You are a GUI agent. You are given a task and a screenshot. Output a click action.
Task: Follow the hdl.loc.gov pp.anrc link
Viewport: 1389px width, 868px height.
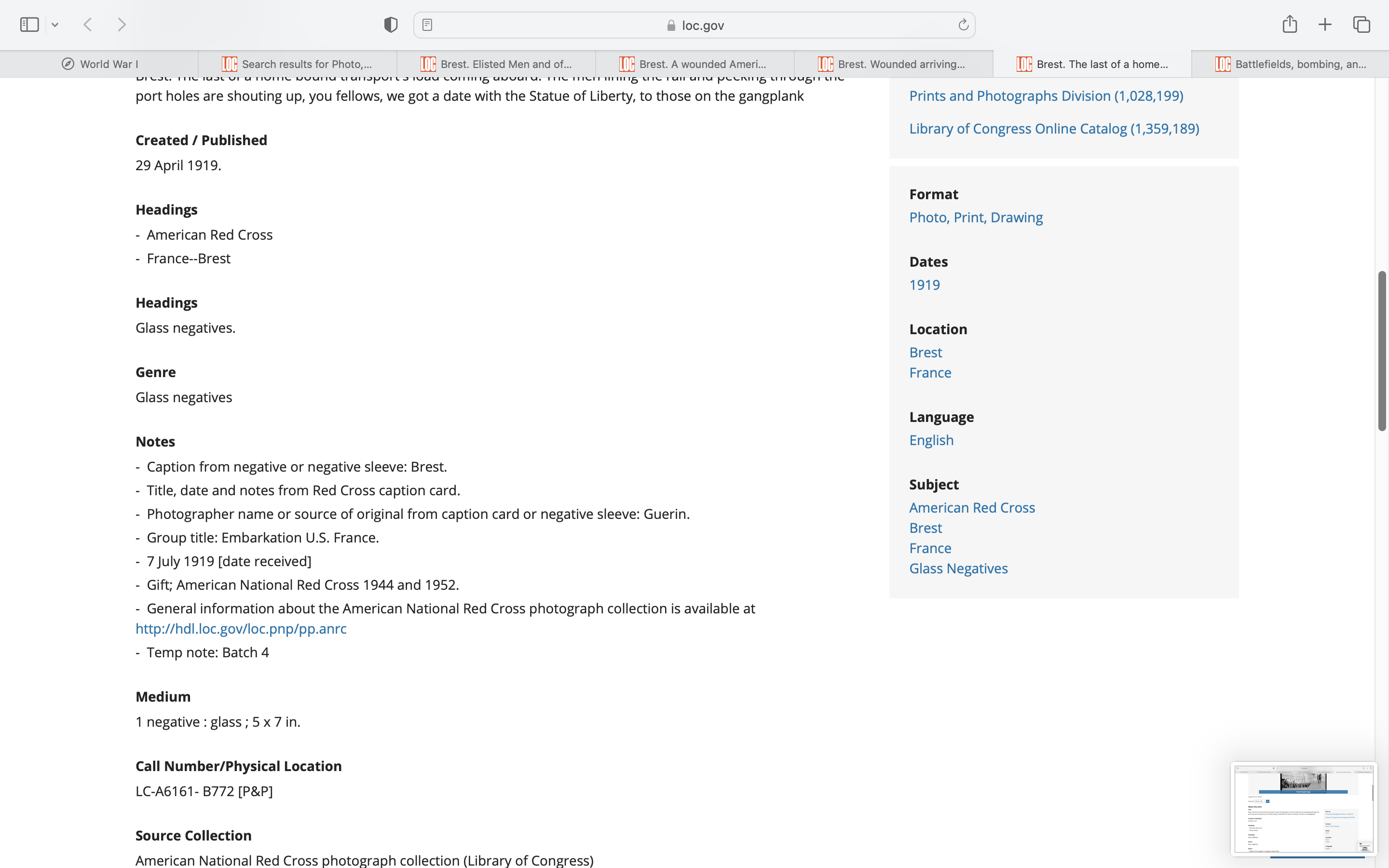[x=241, y=629]
